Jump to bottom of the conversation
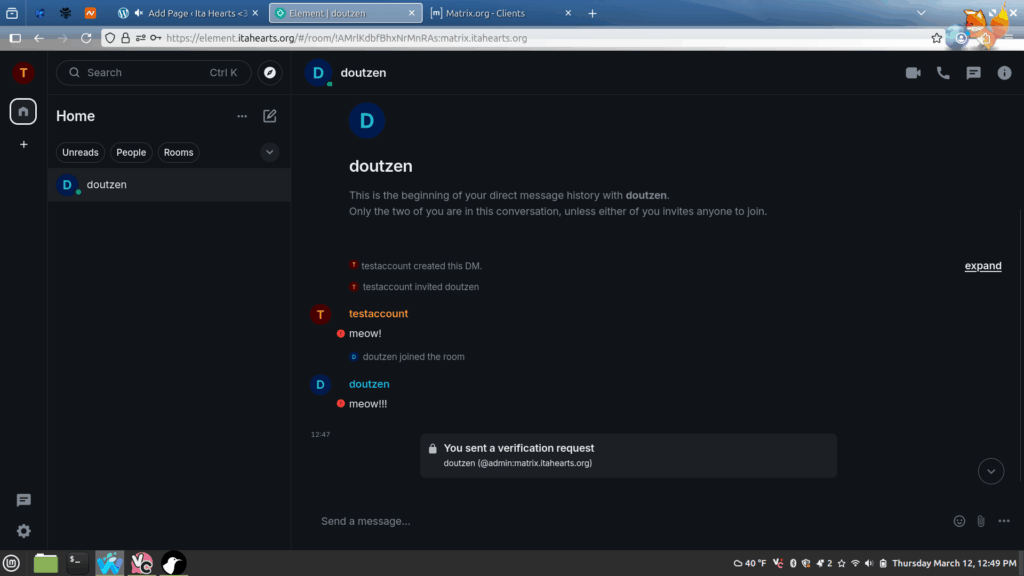The width and height of the screenshot is (1024, 576). [x=990, y=471]
